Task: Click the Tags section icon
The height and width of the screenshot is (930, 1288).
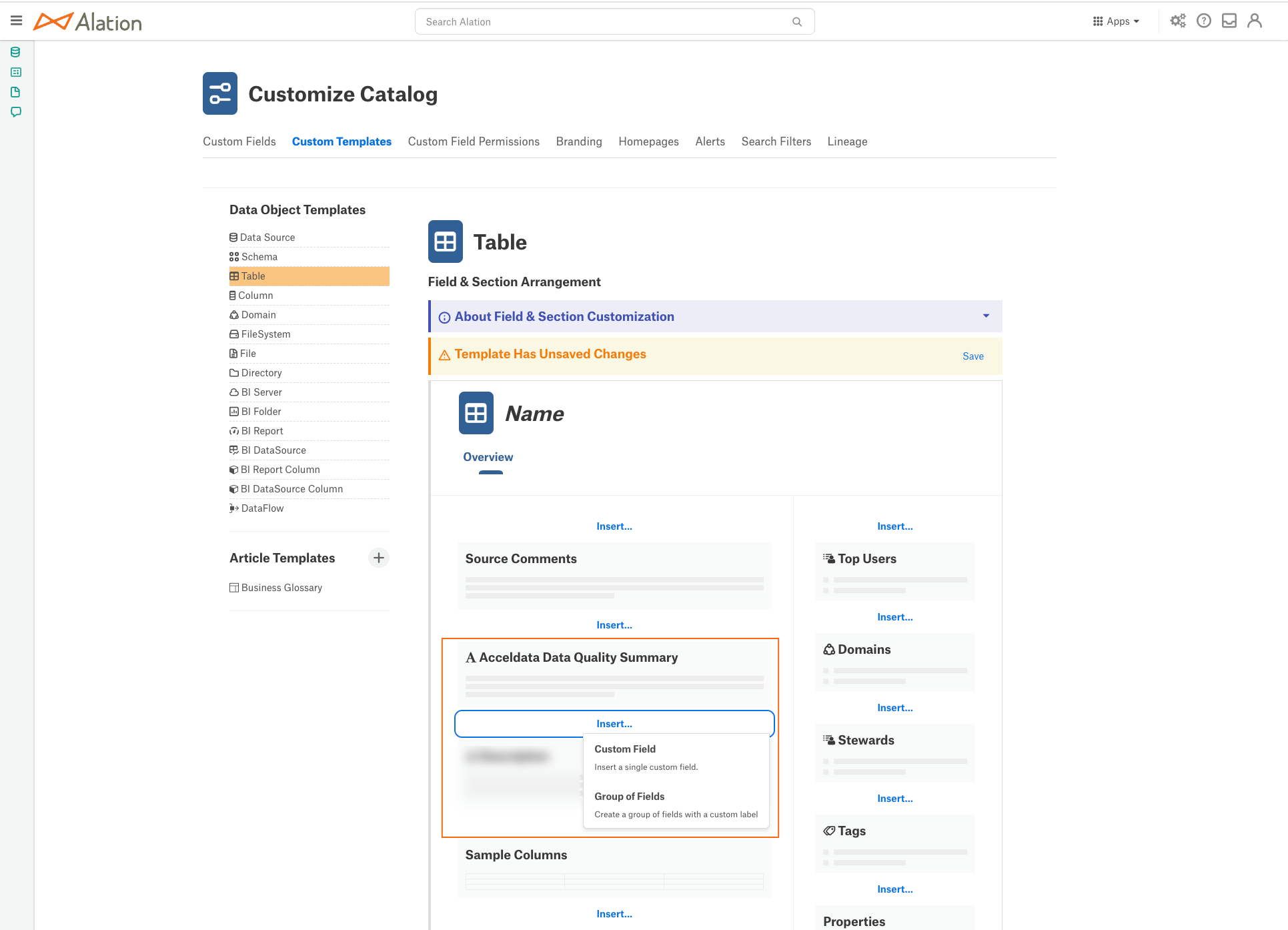Action: click(829, 831)
